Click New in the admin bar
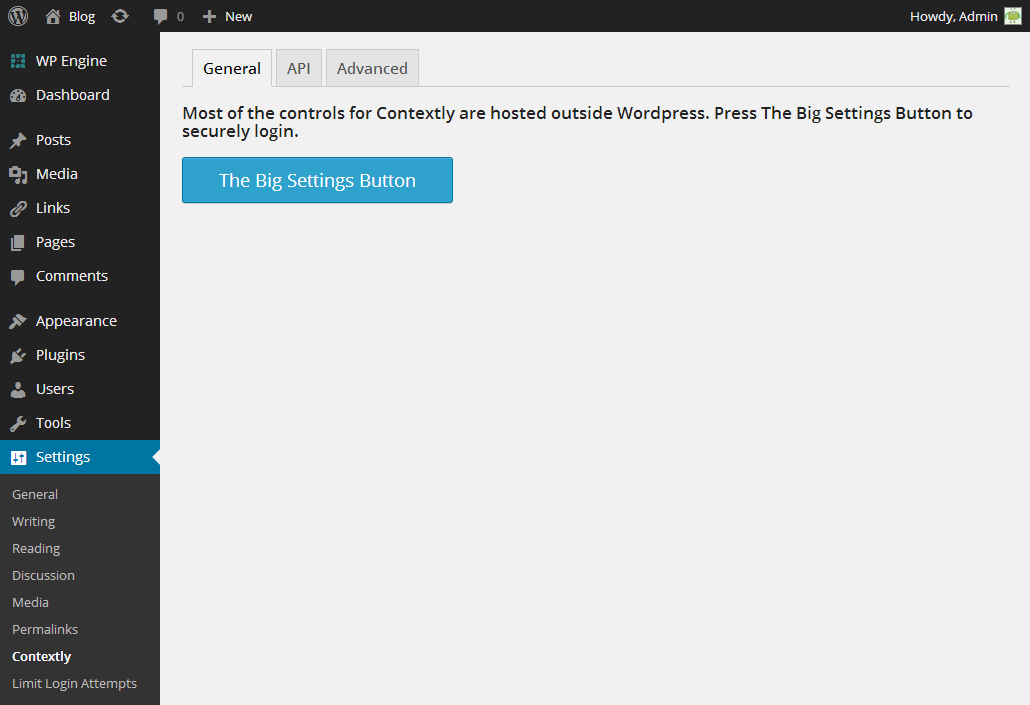Viewport: 1030px width, 705px height. 238,16
